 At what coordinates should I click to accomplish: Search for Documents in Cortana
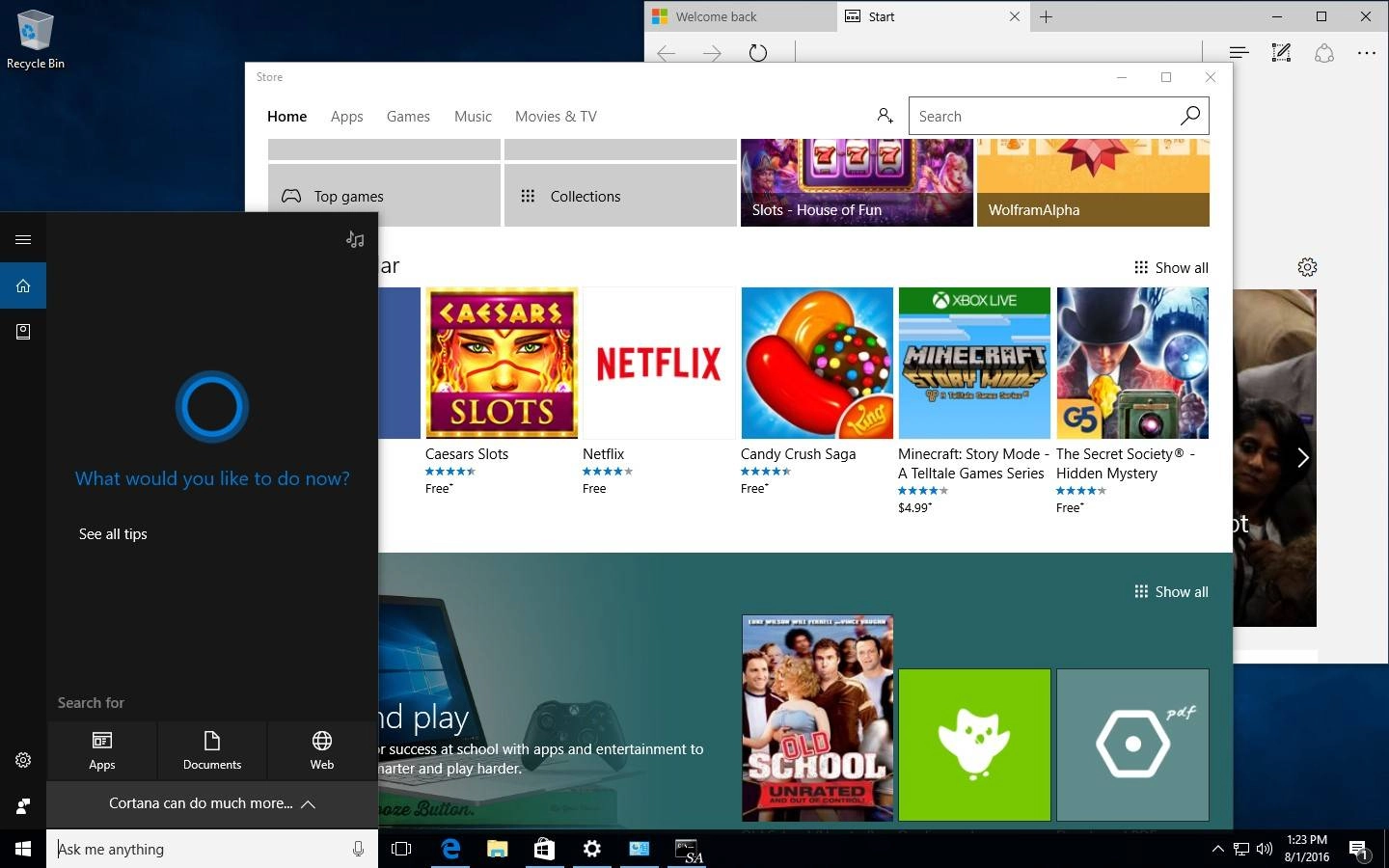[x=212, y=750]
